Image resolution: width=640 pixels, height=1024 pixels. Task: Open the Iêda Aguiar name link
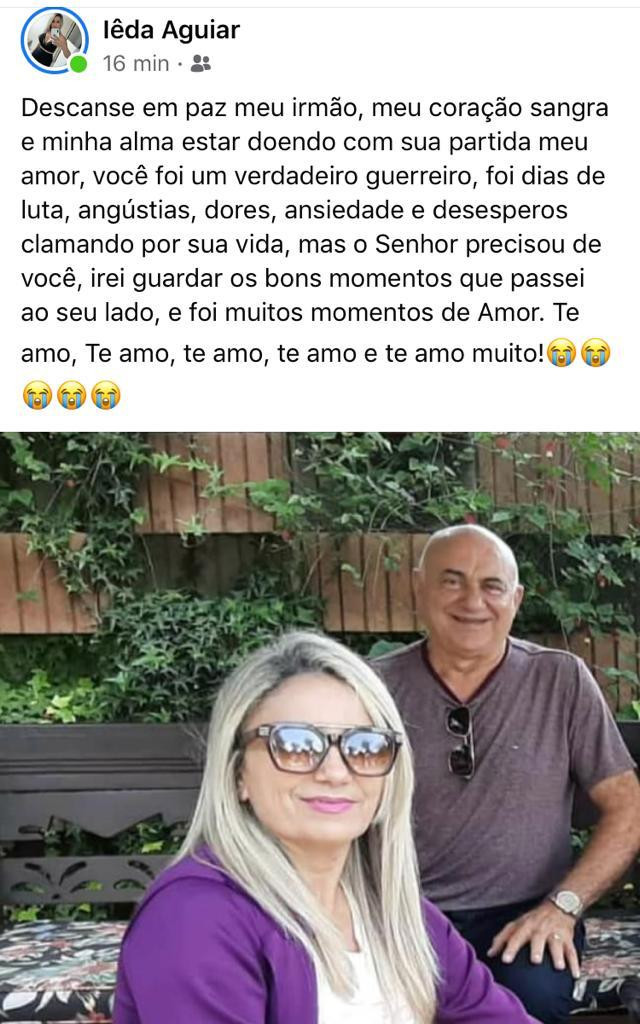[x=172, y=30]
